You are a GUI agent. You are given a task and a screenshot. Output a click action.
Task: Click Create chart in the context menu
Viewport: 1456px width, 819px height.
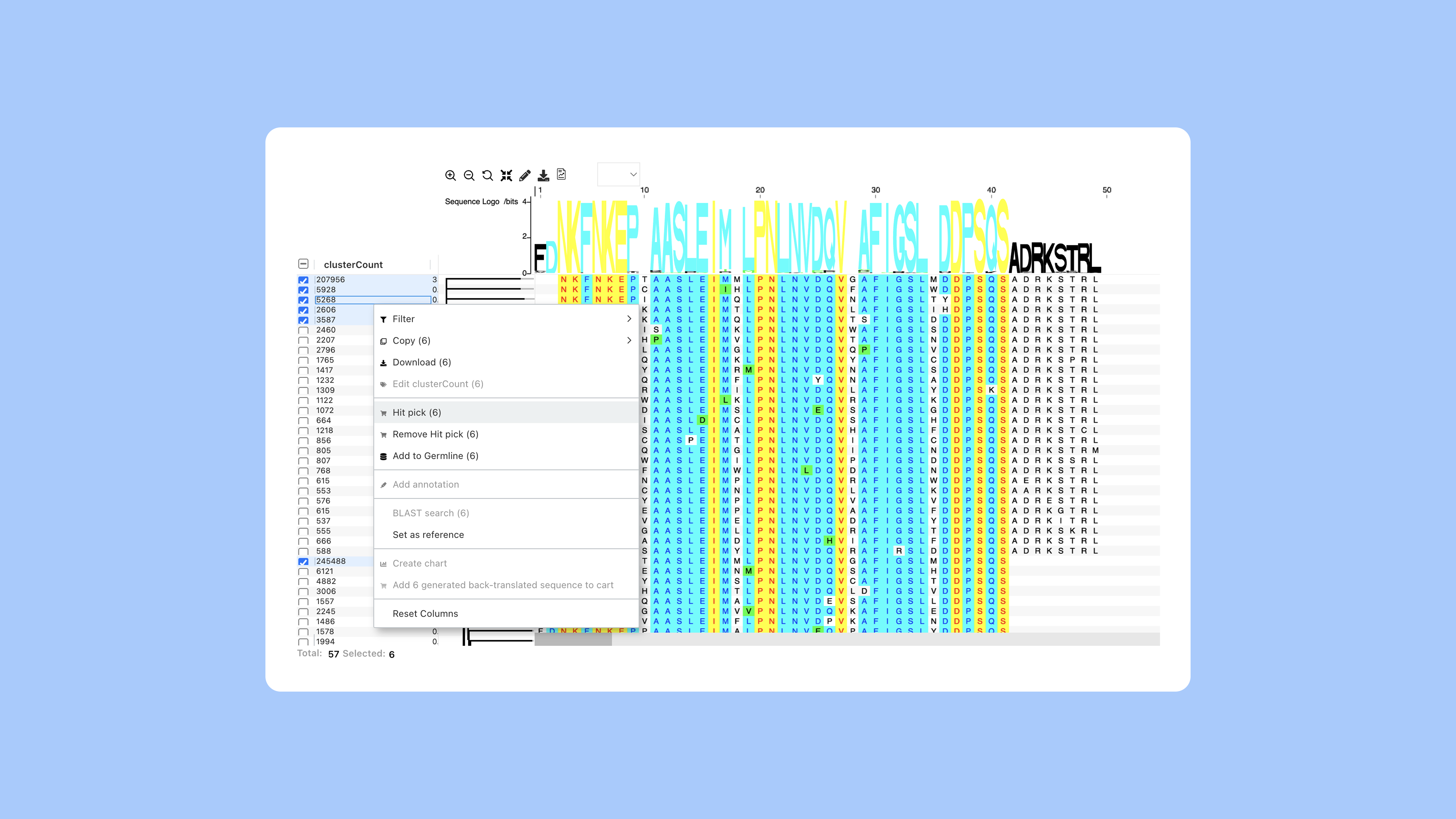506,563
